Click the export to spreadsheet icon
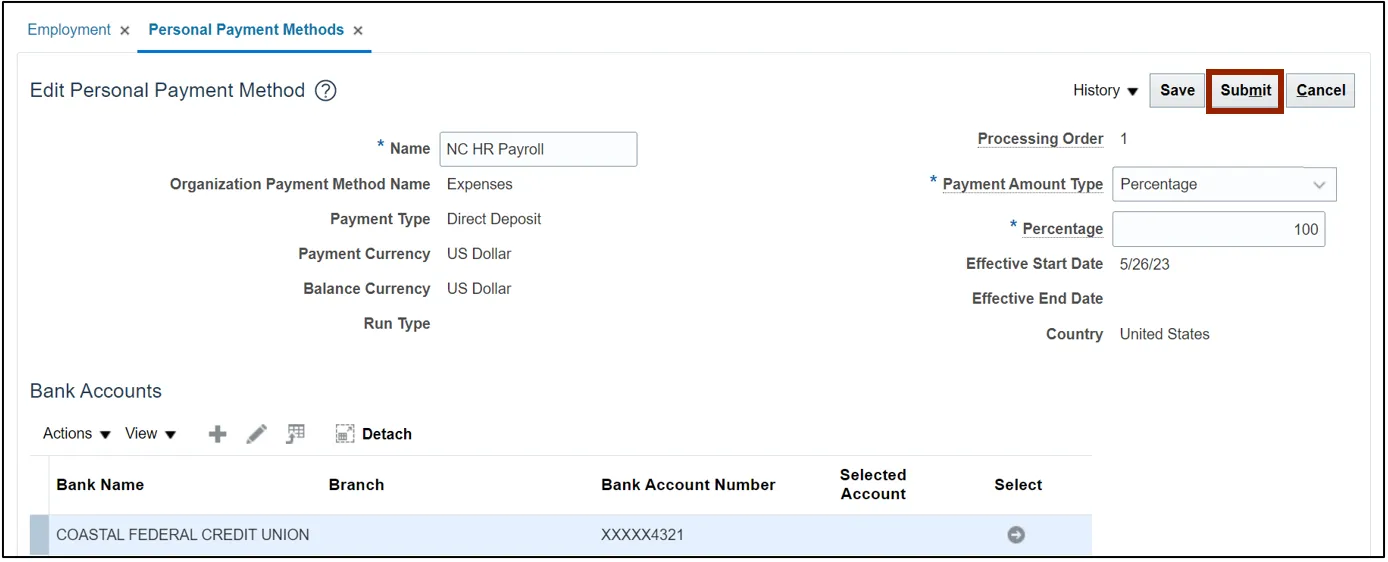1388x562 pixels. (x=295, y=434)
